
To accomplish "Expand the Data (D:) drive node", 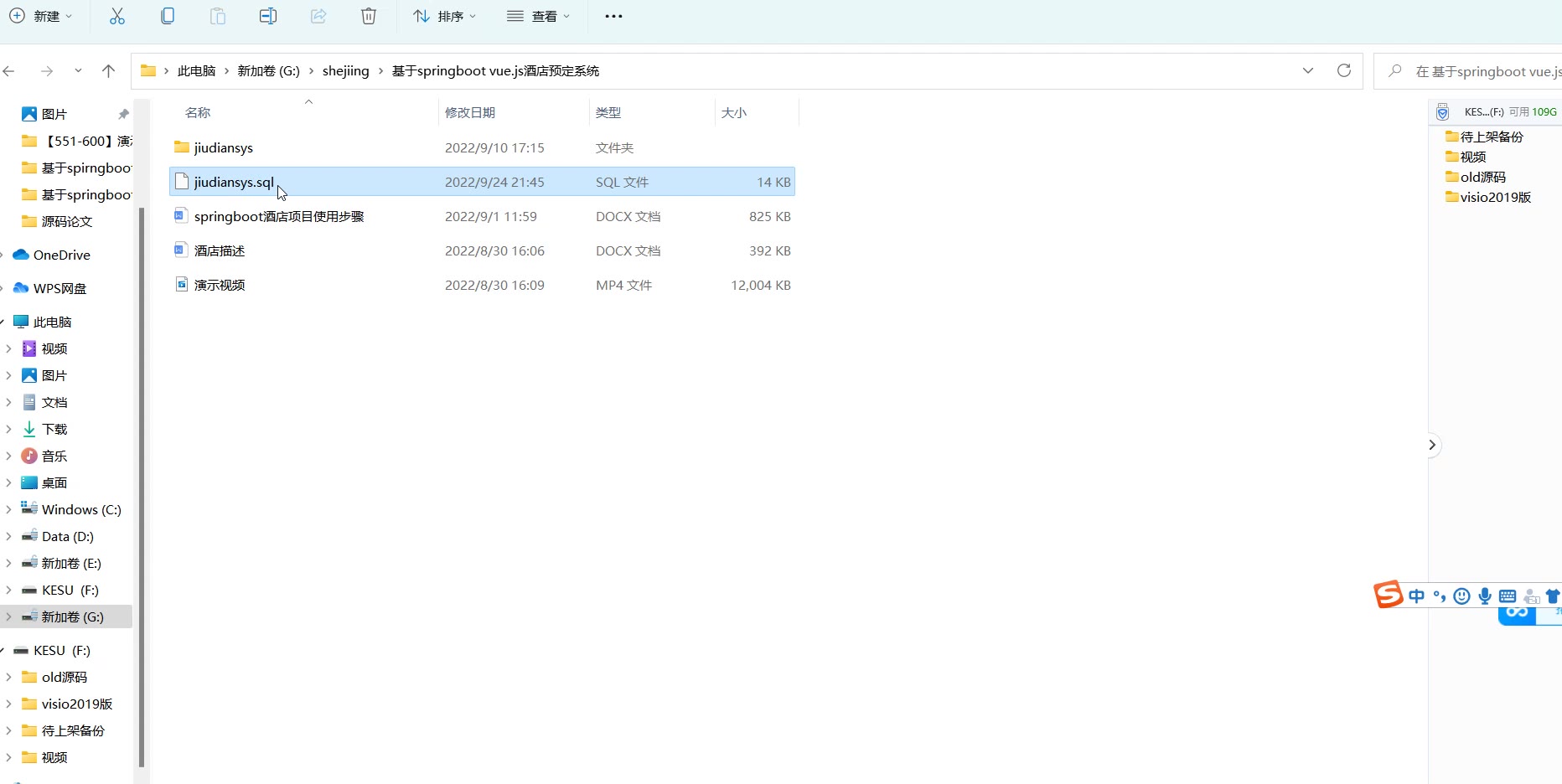I will coord(9,536).
